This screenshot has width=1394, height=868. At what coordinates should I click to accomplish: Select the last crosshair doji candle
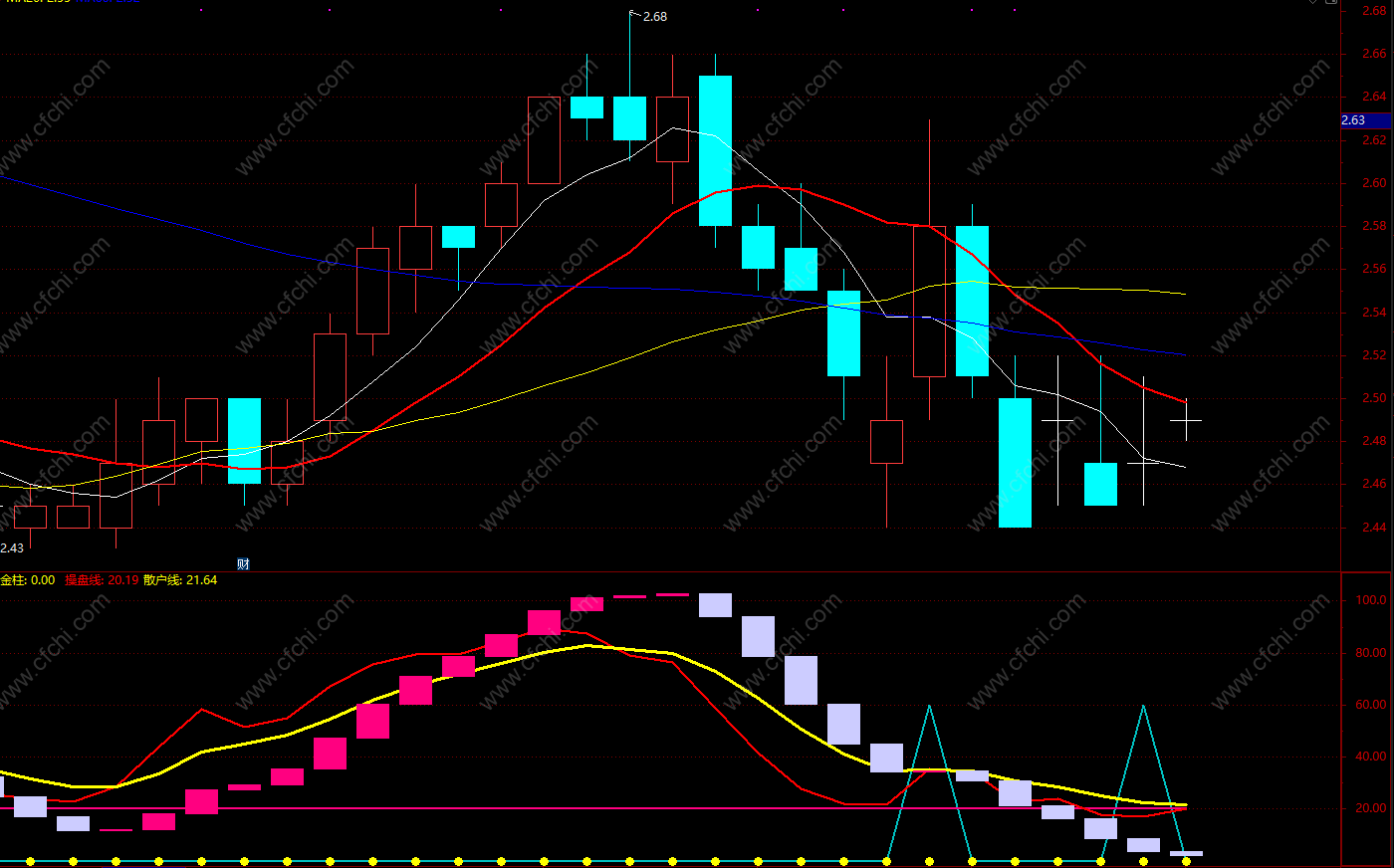[x=1186, y=420]
